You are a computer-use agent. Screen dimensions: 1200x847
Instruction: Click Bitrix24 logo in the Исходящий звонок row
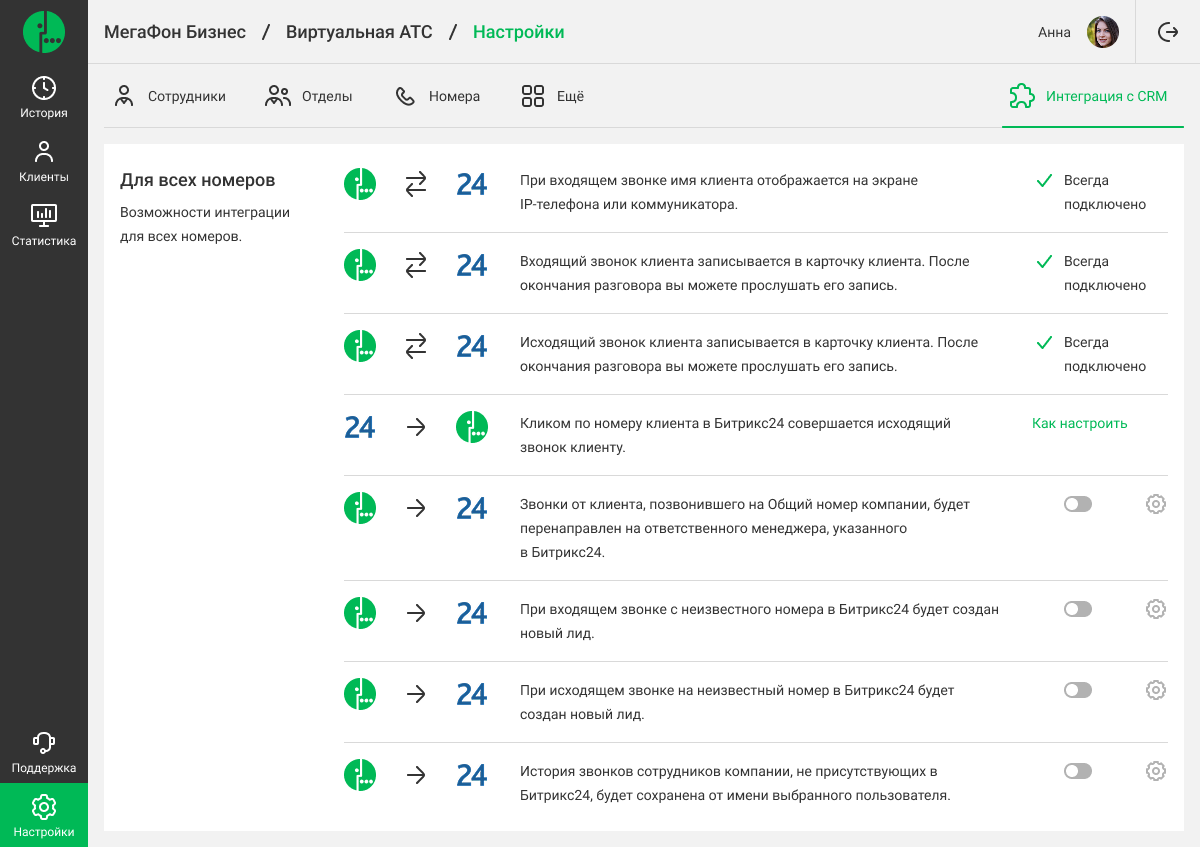[x=472, y=346]
